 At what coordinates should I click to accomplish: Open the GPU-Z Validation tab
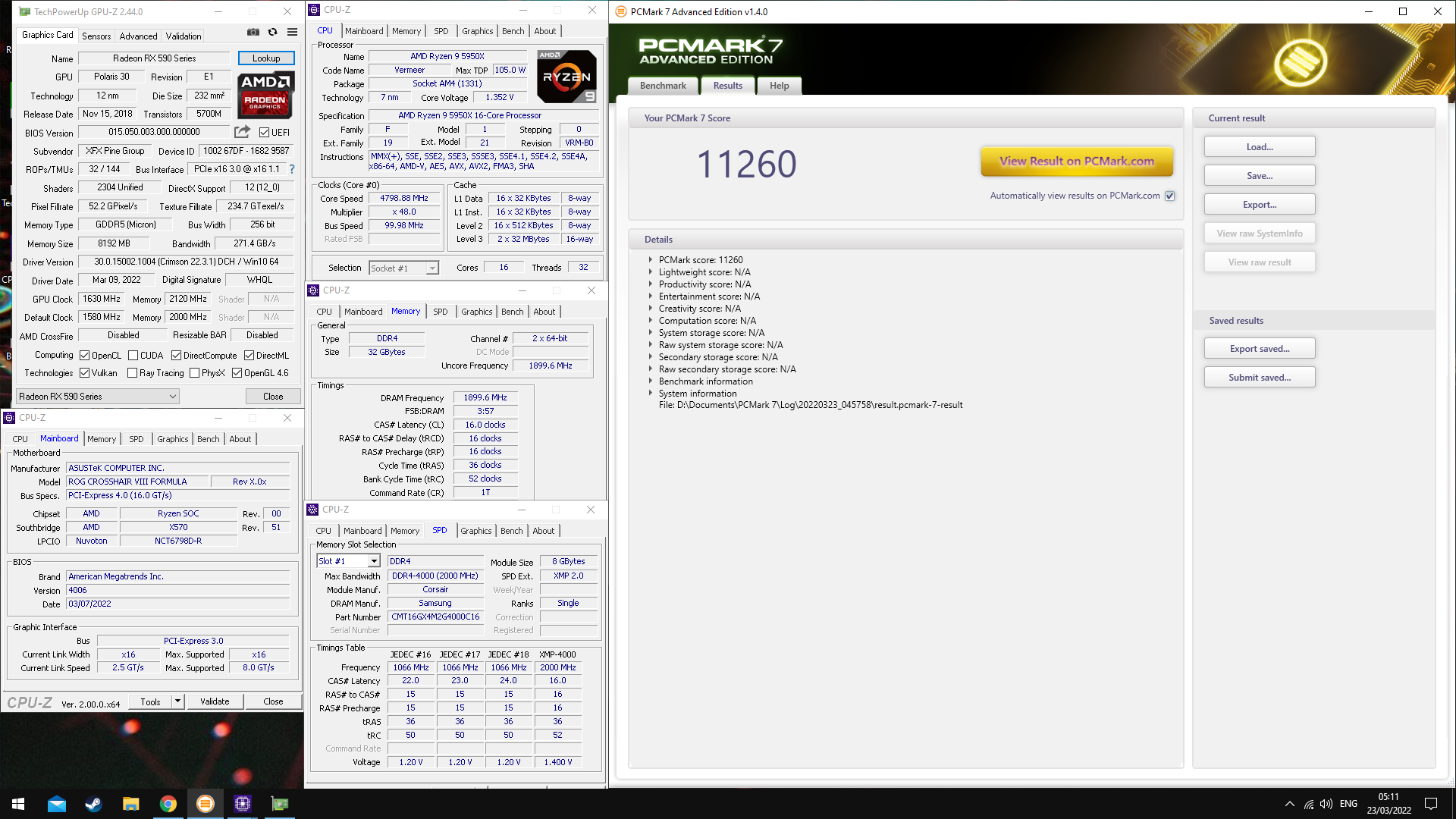coord(184,36)
